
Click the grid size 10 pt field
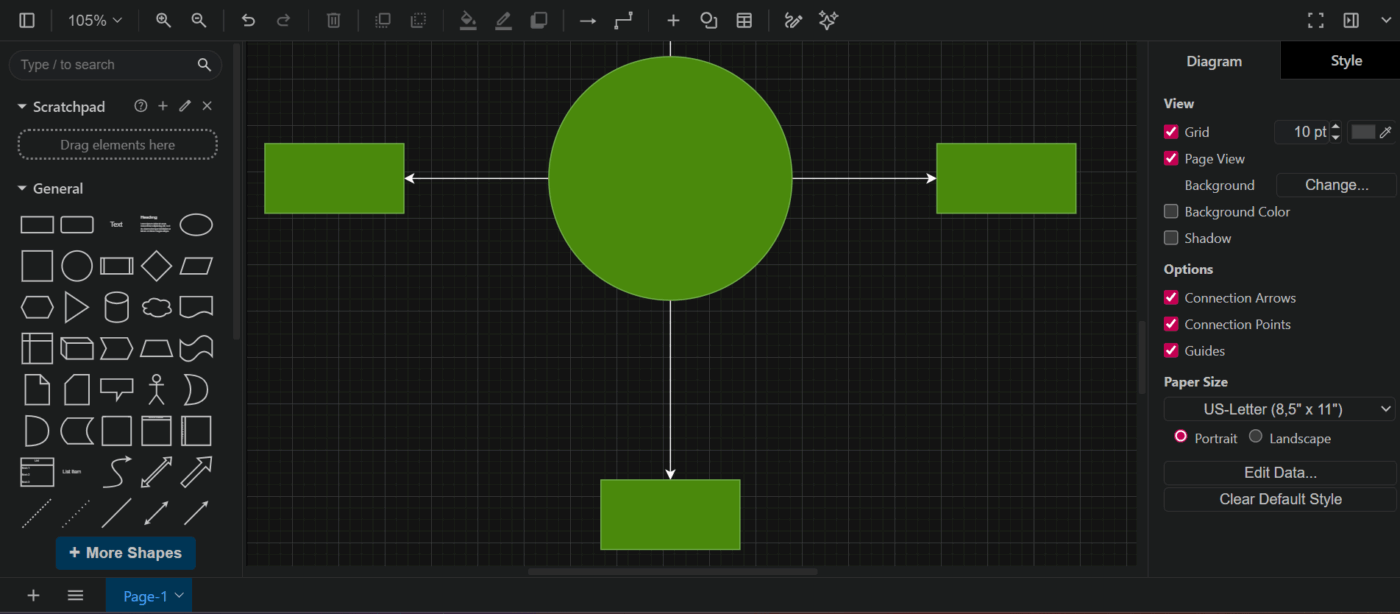click(1302, 132)
